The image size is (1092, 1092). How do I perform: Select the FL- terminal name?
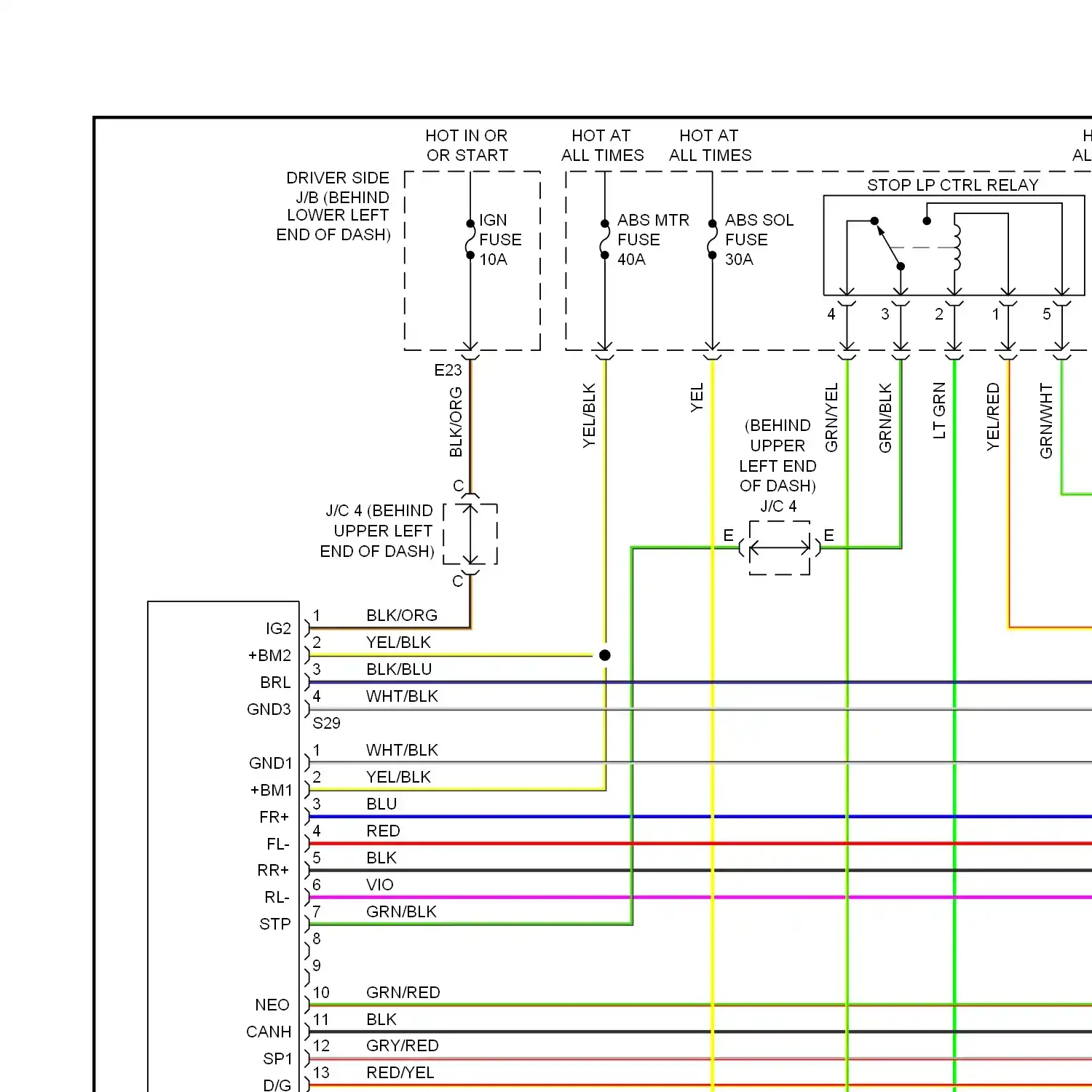pyautogui.click(x=278, y=844)
